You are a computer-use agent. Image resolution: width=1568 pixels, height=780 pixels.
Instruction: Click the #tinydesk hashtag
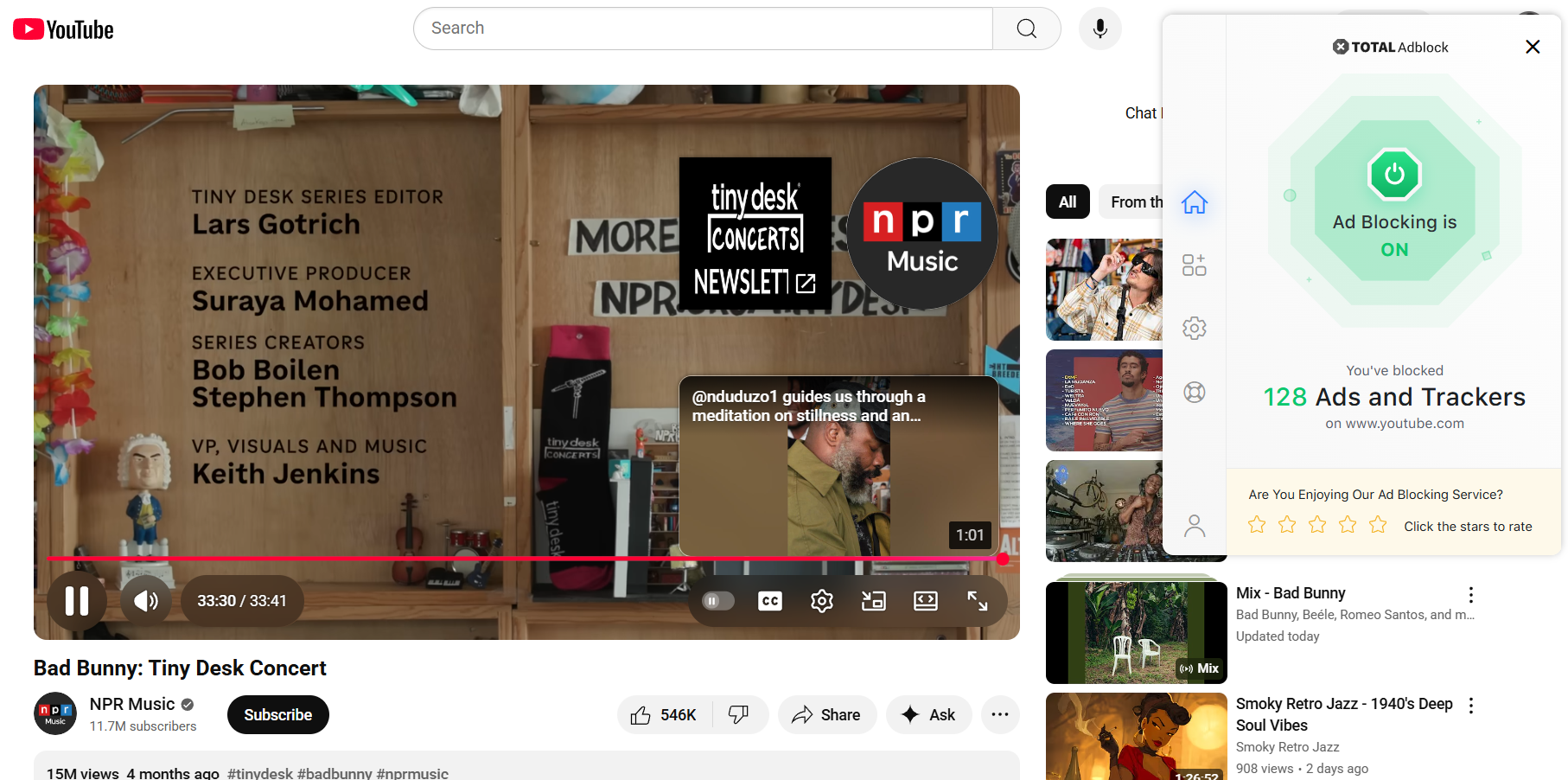[x=260, y=773]
